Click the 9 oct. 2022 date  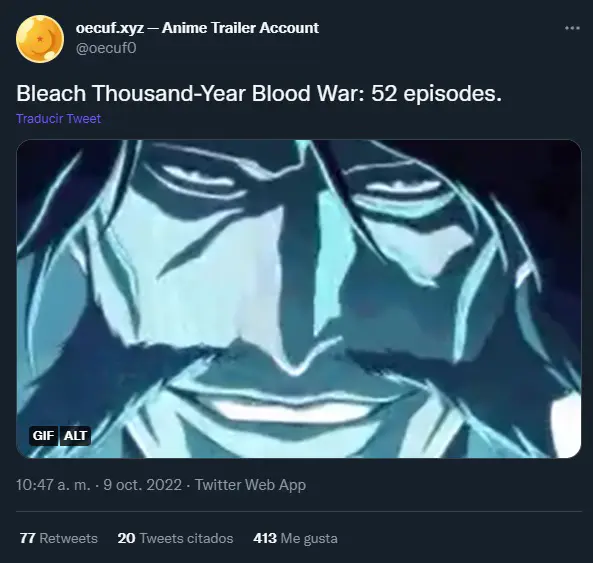click(143, 485)
